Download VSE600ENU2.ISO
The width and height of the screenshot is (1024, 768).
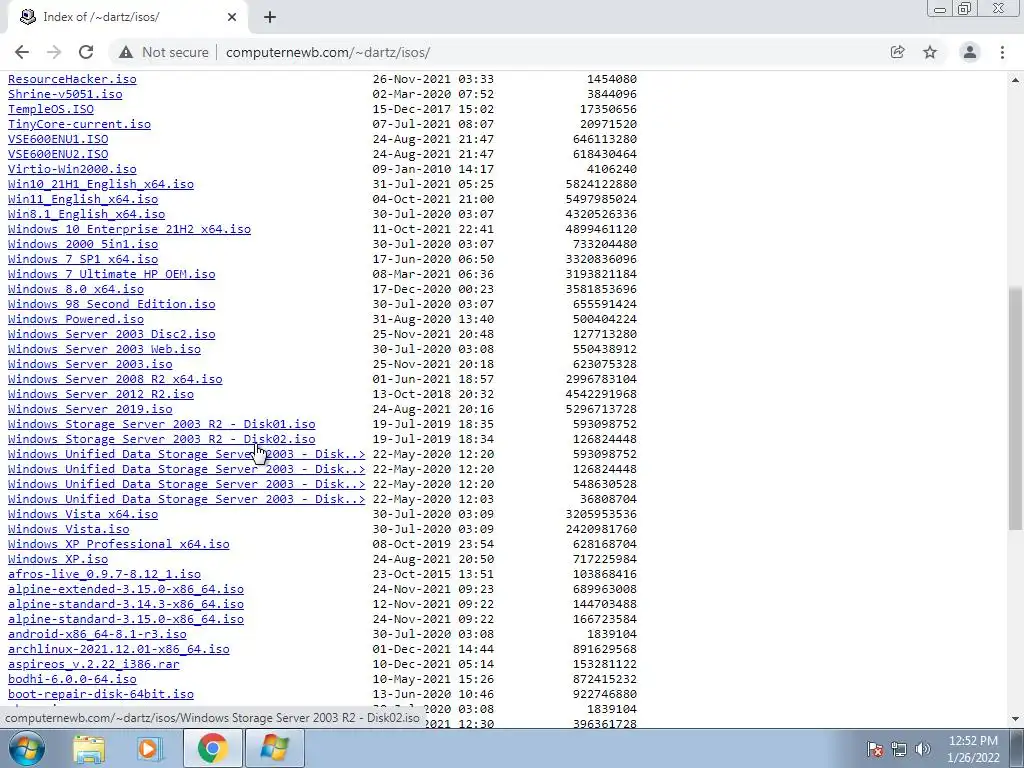coord(57,154)
